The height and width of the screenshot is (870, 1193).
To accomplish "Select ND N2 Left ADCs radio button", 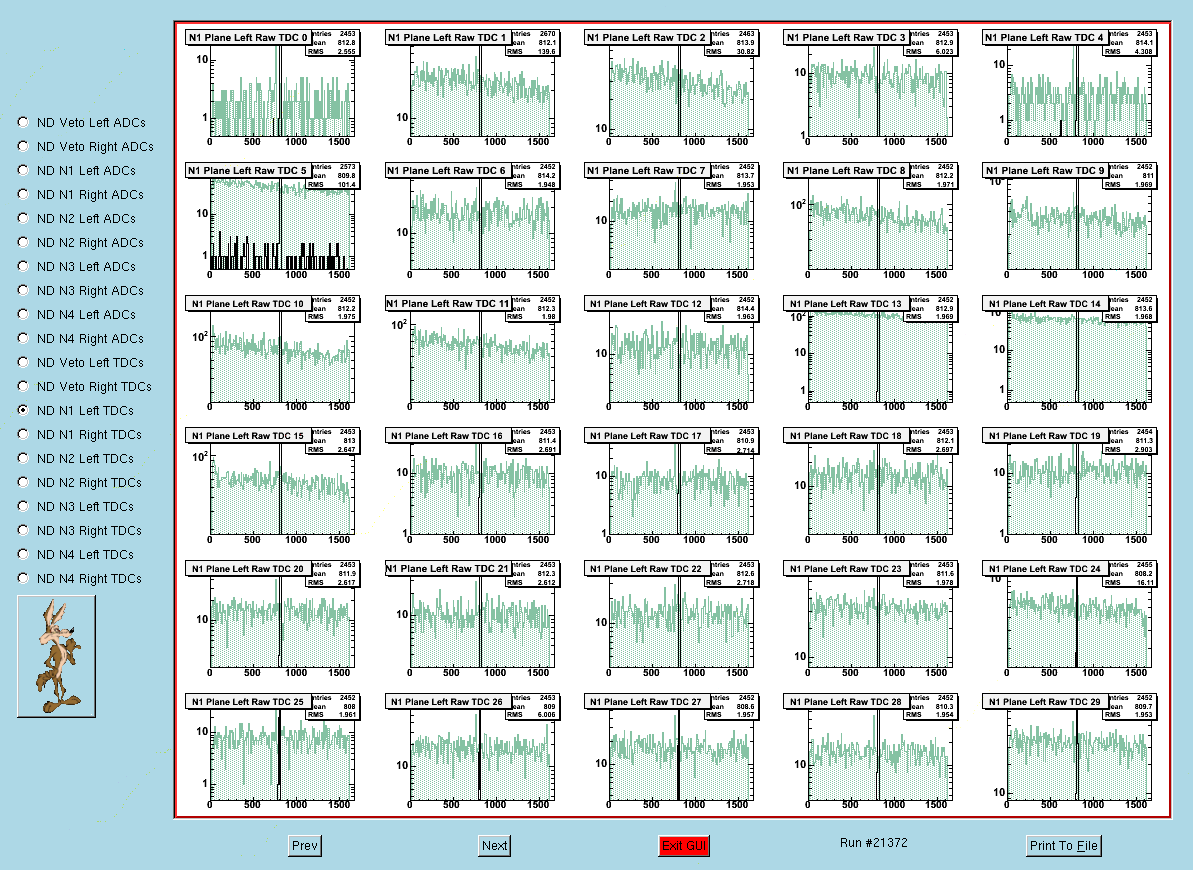I will coord(24,218).
